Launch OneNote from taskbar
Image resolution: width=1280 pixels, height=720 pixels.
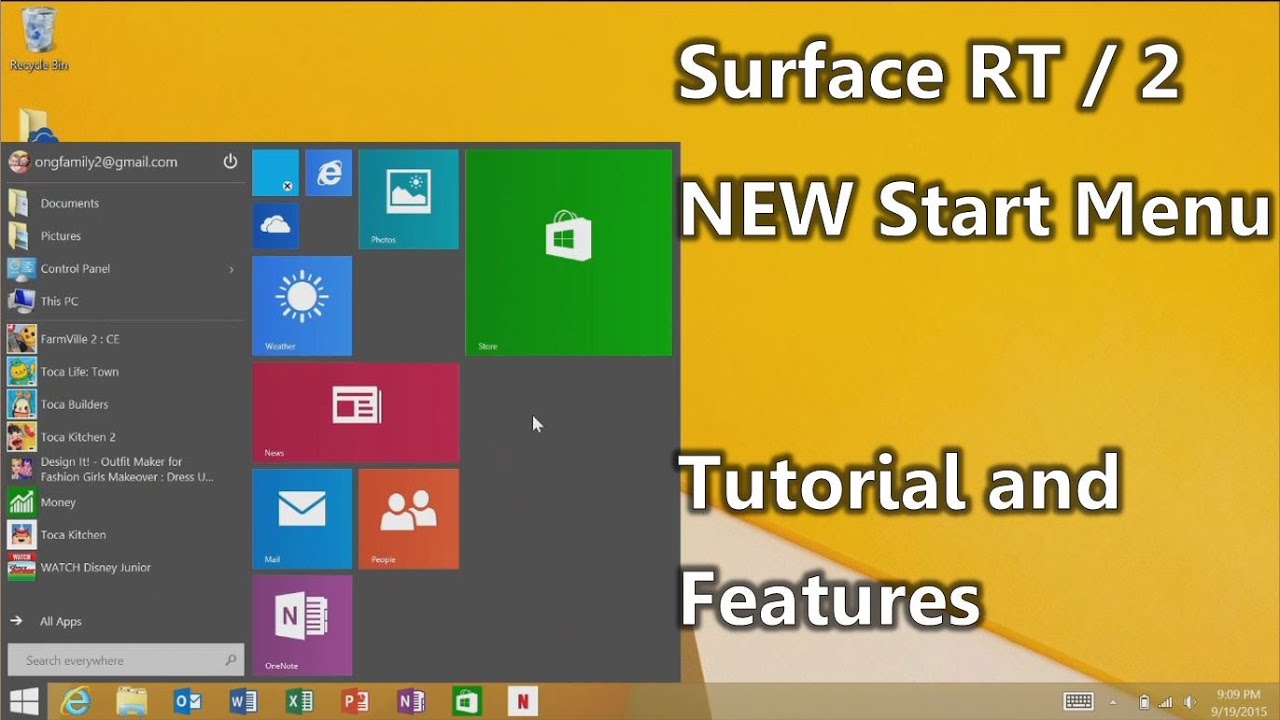411,702
